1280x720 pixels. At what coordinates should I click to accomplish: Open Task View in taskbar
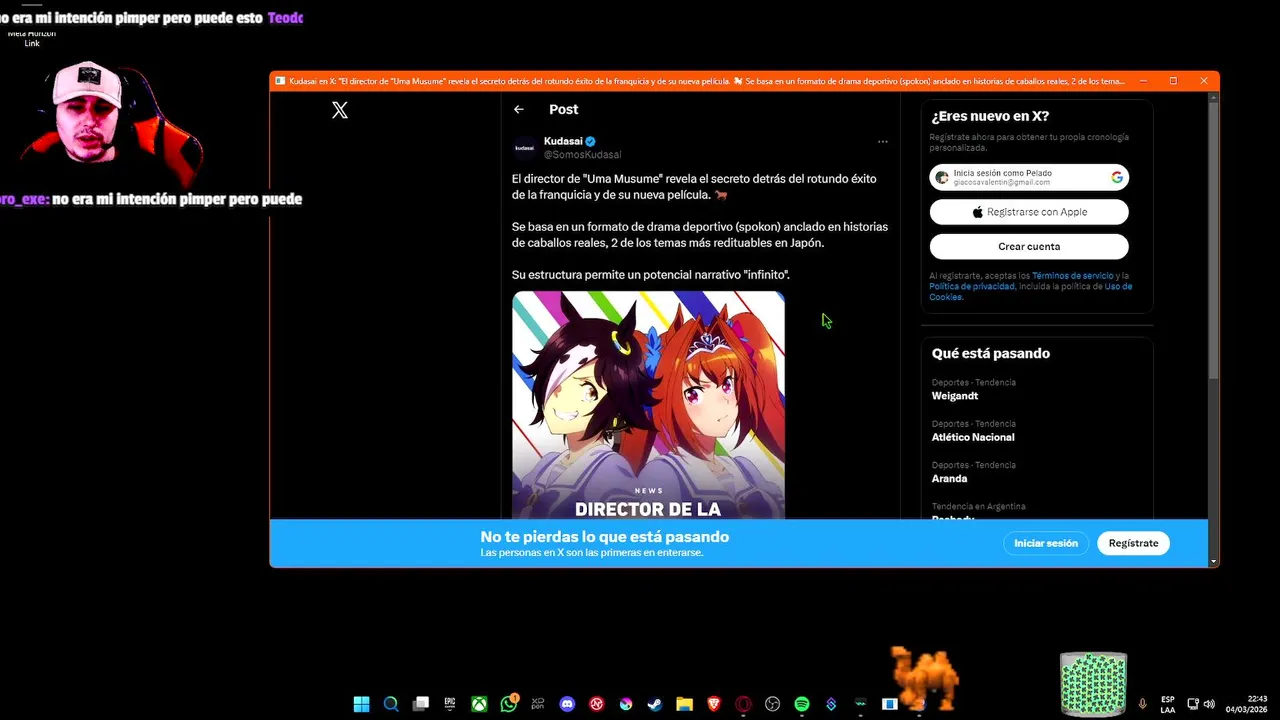coord(421,704)
